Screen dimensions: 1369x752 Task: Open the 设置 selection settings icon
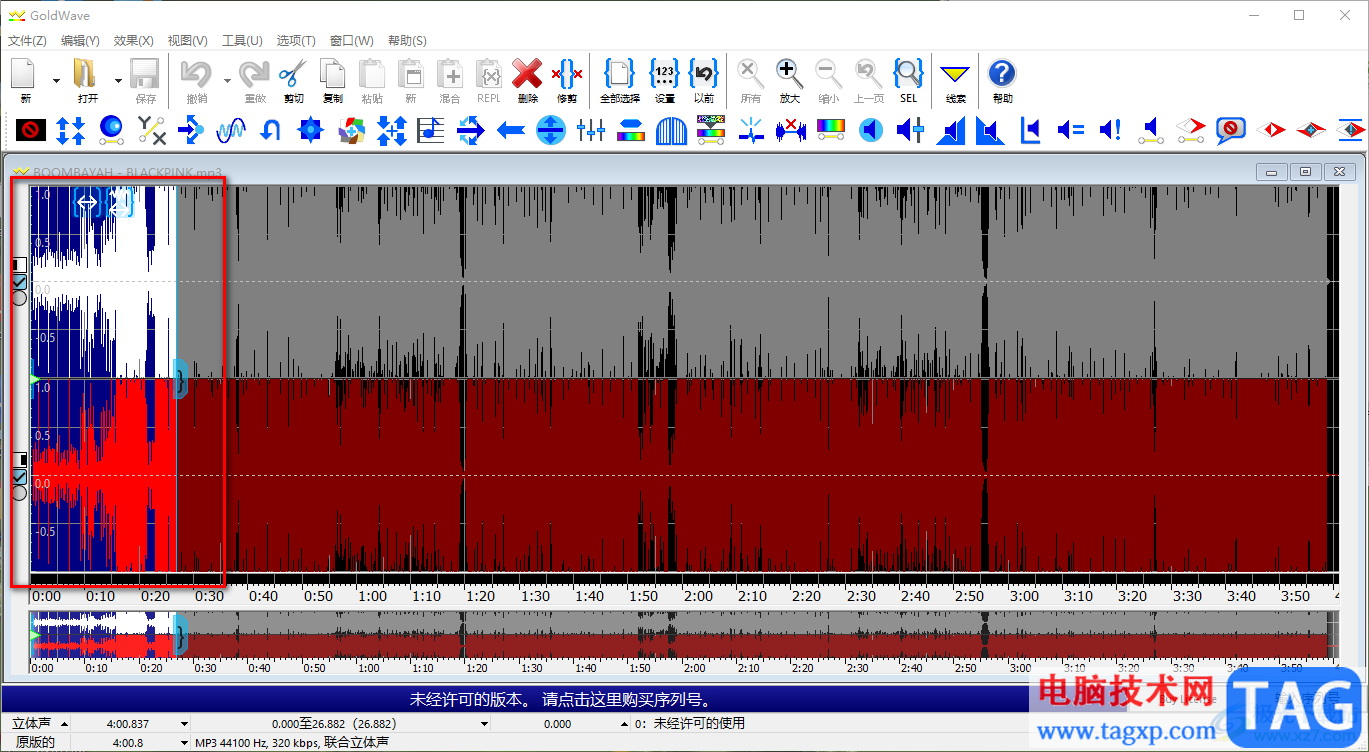click(x=664, y=74)
